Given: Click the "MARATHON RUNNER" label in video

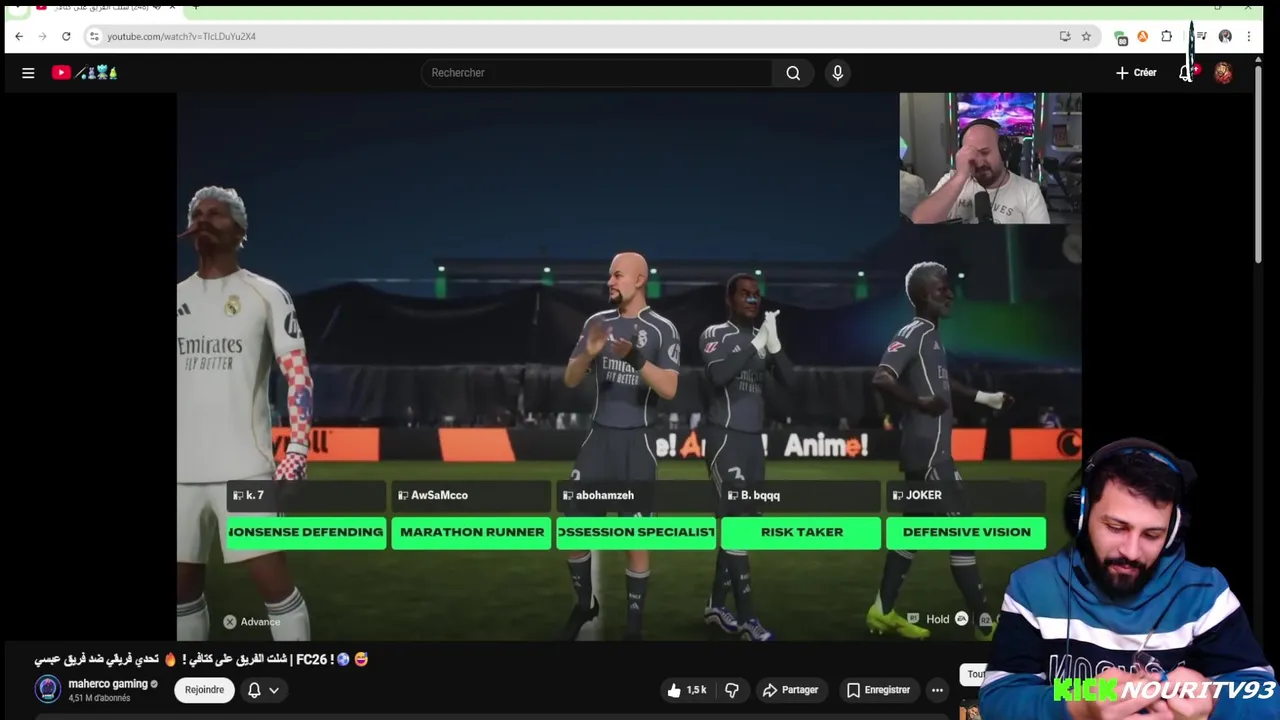Looking at the screenshot, I should click(472, 532).
